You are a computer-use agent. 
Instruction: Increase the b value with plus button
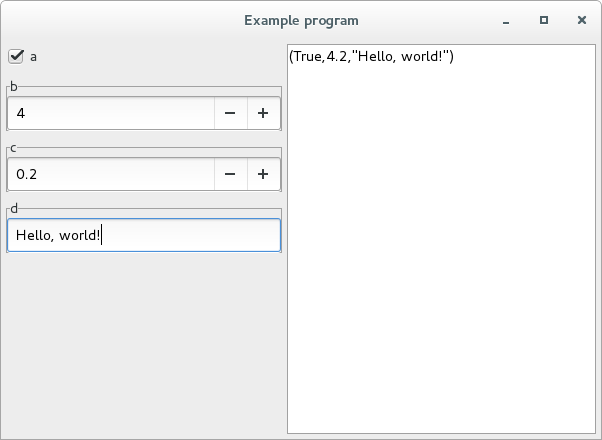(x=264, y=113)
